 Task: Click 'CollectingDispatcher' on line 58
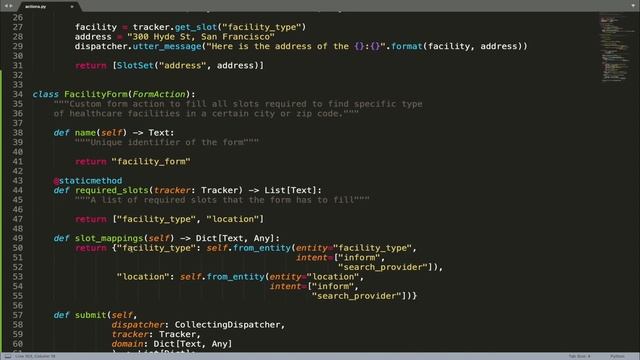click(x=227, y=324)
